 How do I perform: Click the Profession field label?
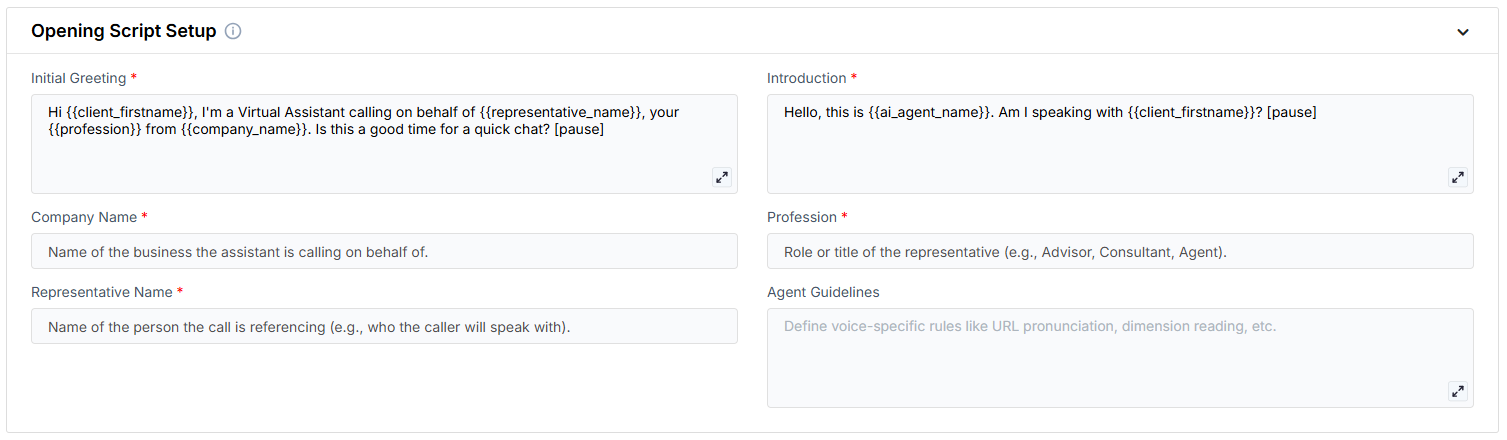point(801,217)
